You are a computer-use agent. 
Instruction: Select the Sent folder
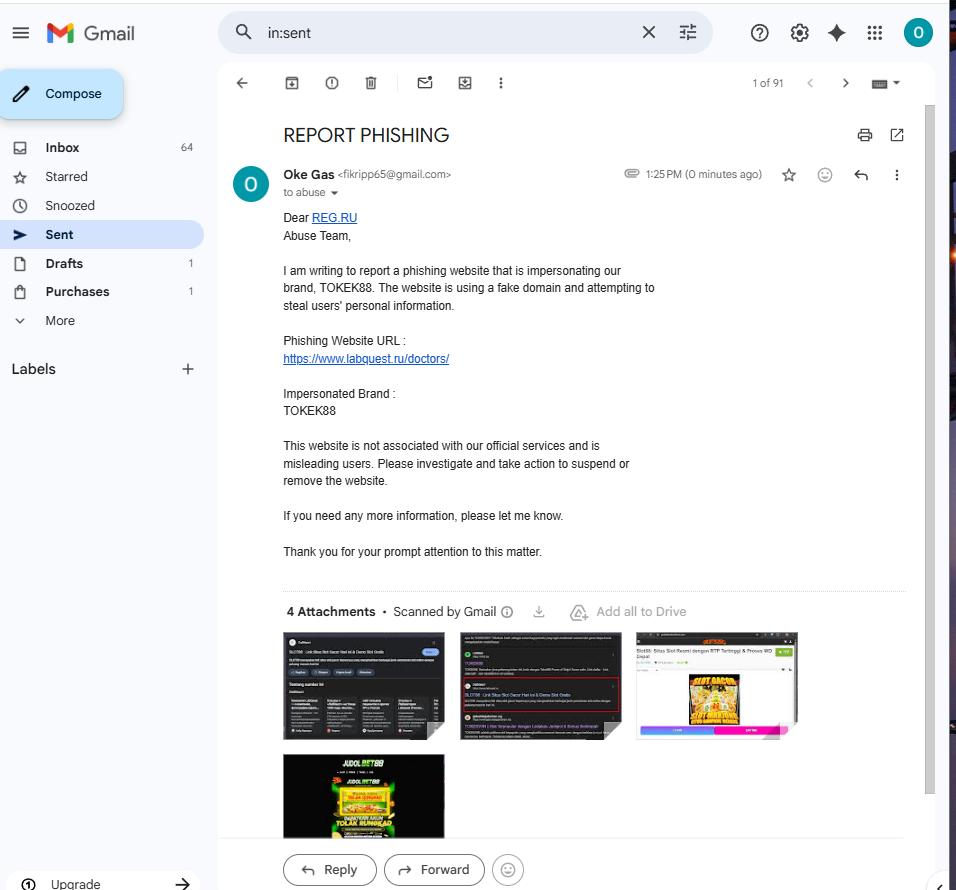coord(102,235)
